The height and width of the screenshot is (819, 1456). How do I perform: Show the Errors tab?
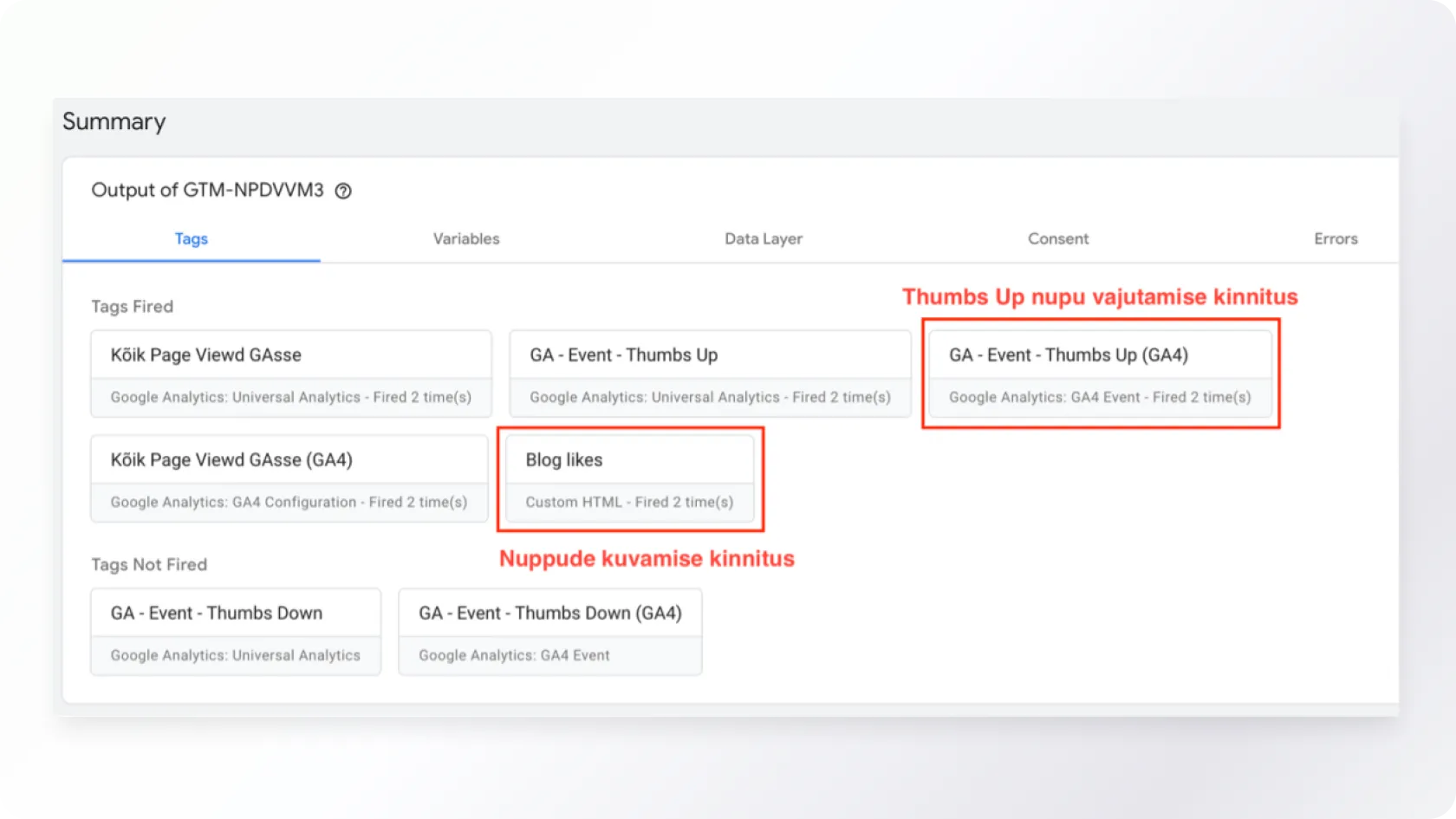1336,239
